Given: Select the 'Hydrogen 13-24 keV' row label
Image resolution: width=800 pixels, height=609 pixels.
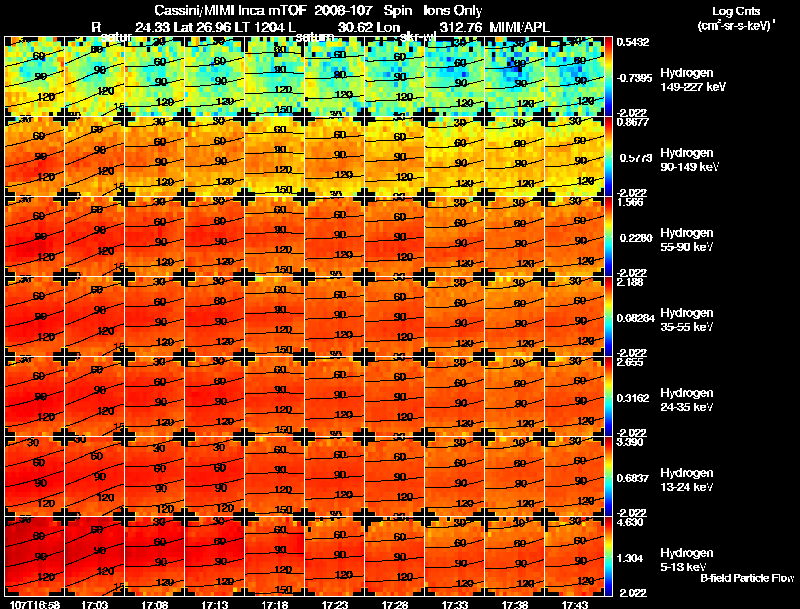Looking at the screenshot, I should [687, 480].
